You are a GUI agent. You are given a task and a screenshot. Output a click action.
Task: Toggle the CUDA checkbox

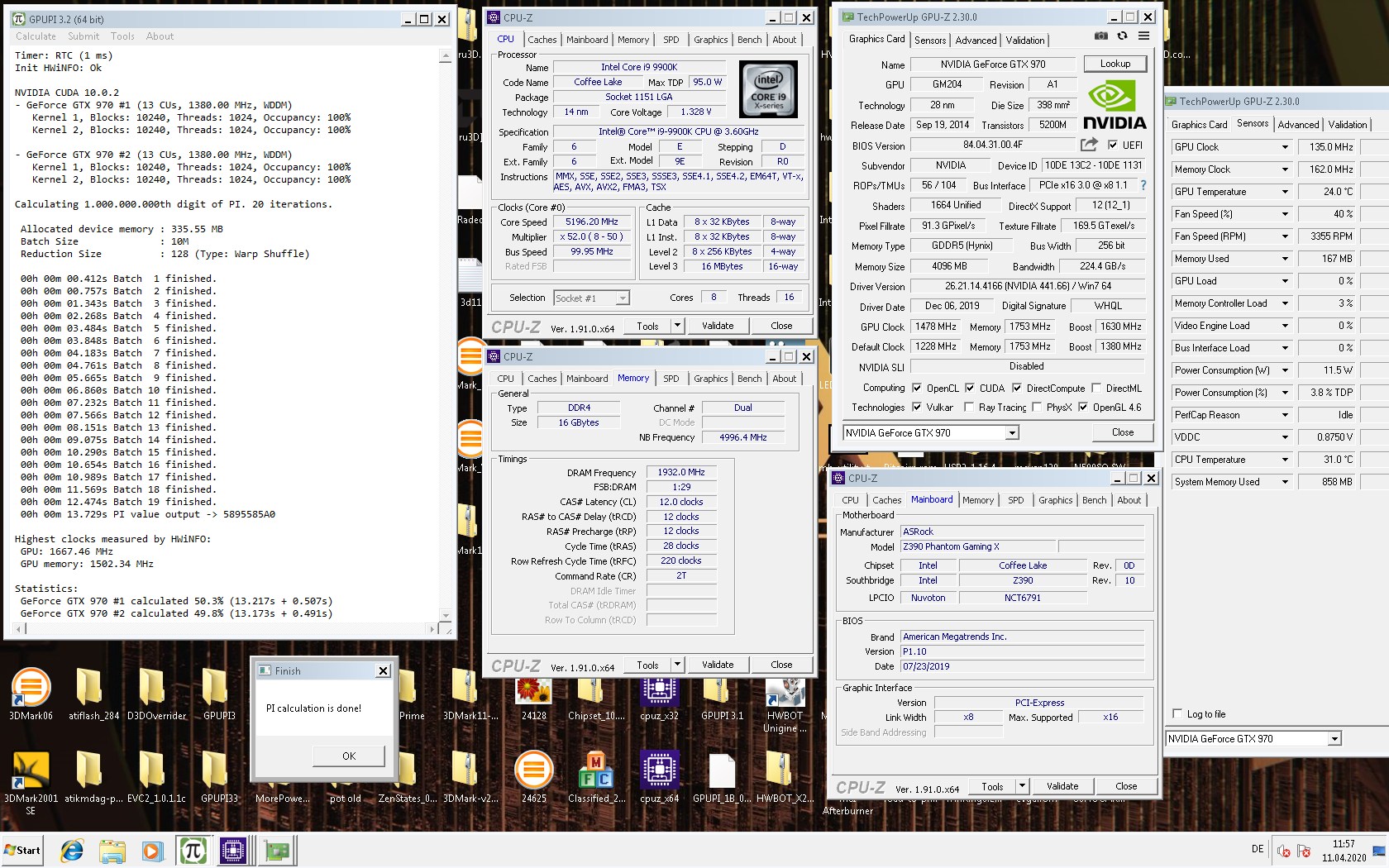pos(970,388)
